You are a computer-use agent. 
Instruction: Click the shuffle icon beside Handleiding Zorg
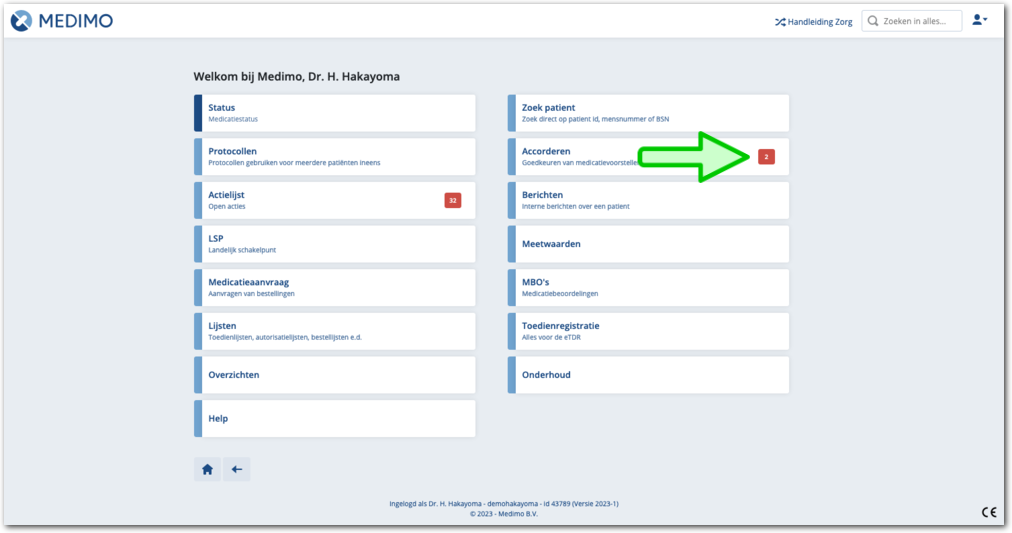tap(780, 21)
